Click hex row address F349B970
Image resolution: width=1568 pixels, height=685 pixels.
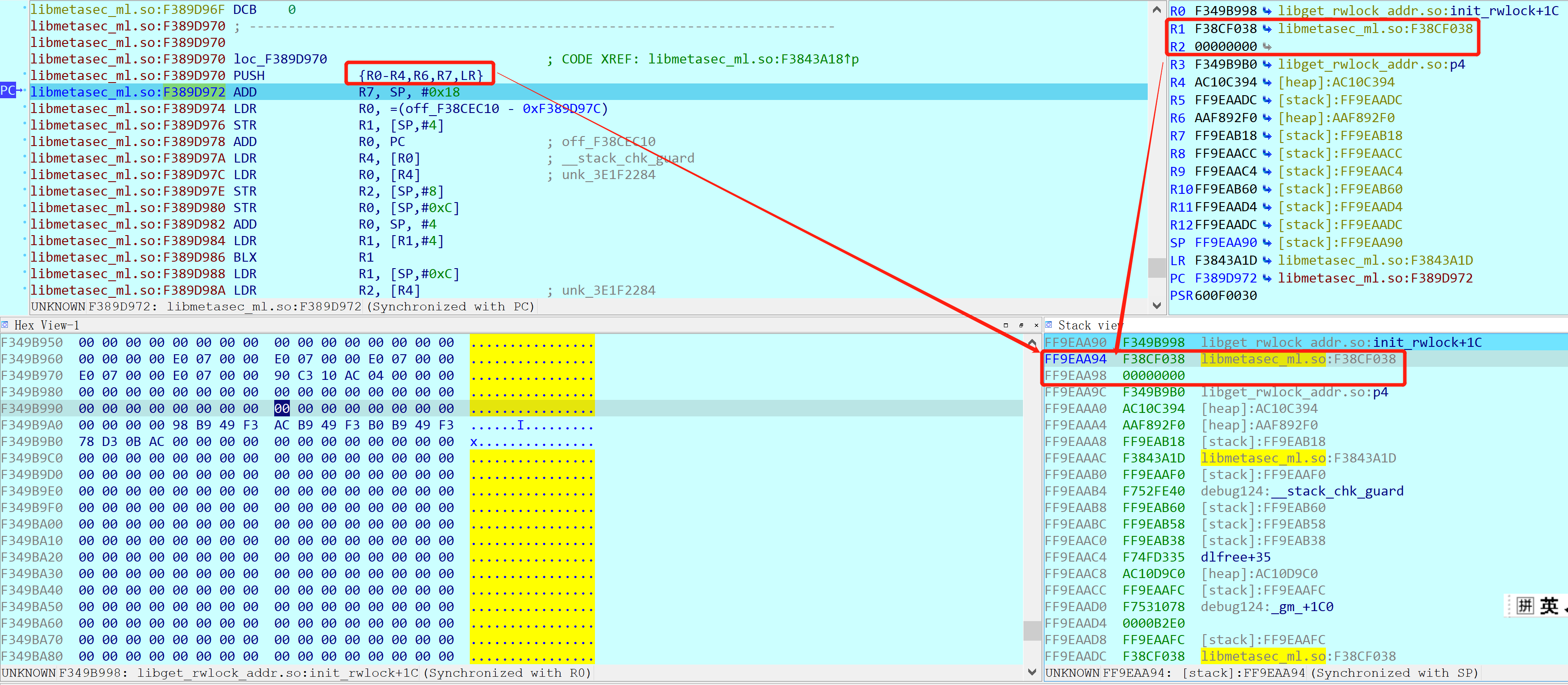32,376
